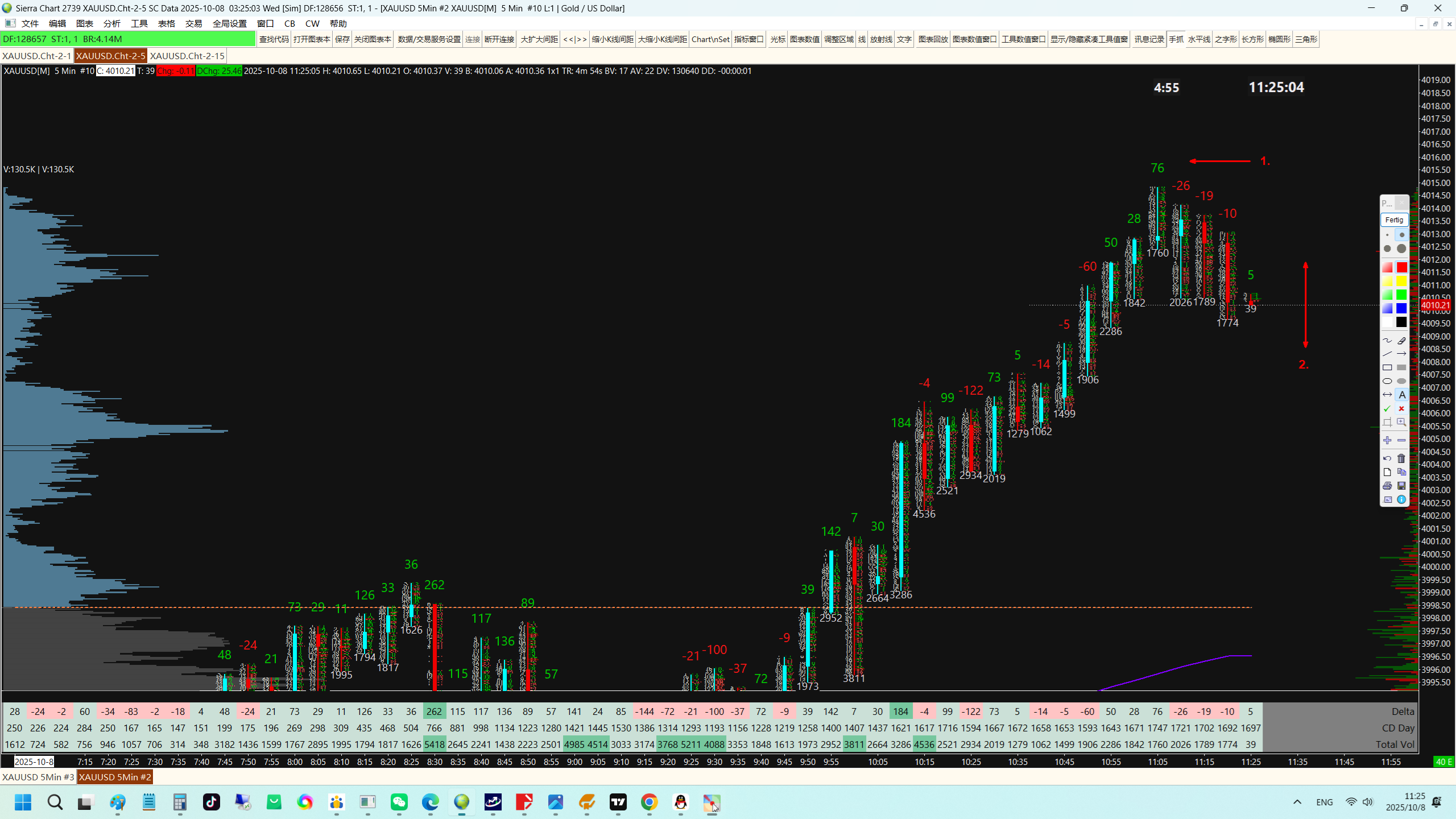Image resolution: width=1456 pixels, height=819 pixels.
Task: Click the floppy disk save icon
Action: click(1401, 486)
